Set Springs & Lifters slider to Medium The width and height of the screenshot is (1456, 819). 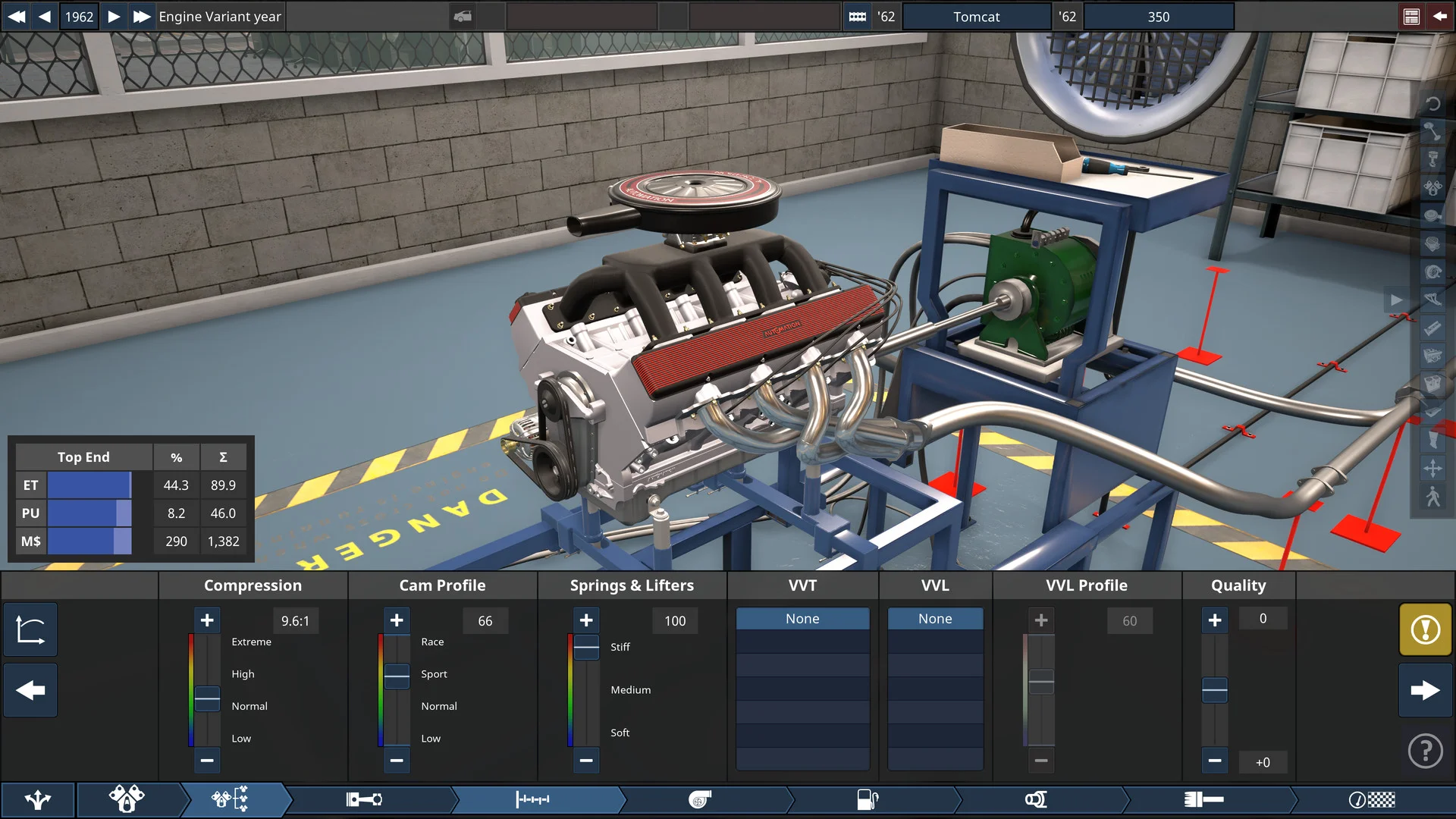[586, 689]
